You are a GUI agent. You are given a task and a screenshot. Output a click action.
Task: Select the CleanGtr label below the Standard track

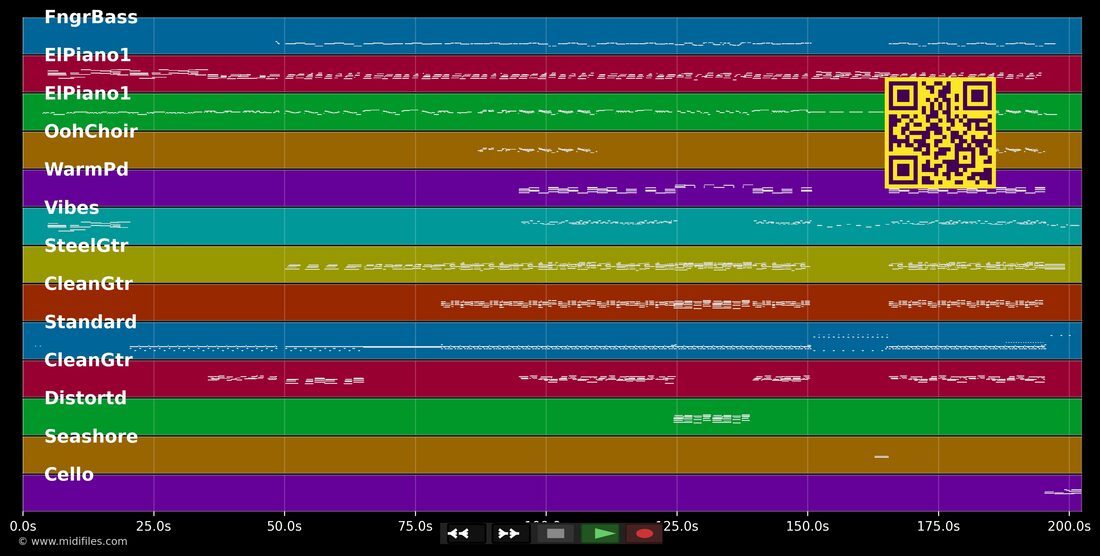coord(88,360)
